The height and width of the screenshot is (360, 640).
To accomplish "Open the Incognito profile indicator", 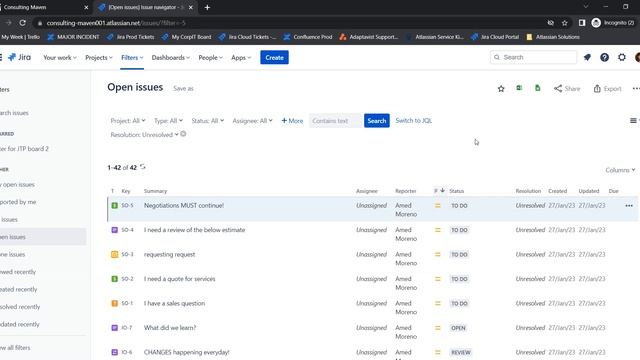I will (x=613, y=23).
